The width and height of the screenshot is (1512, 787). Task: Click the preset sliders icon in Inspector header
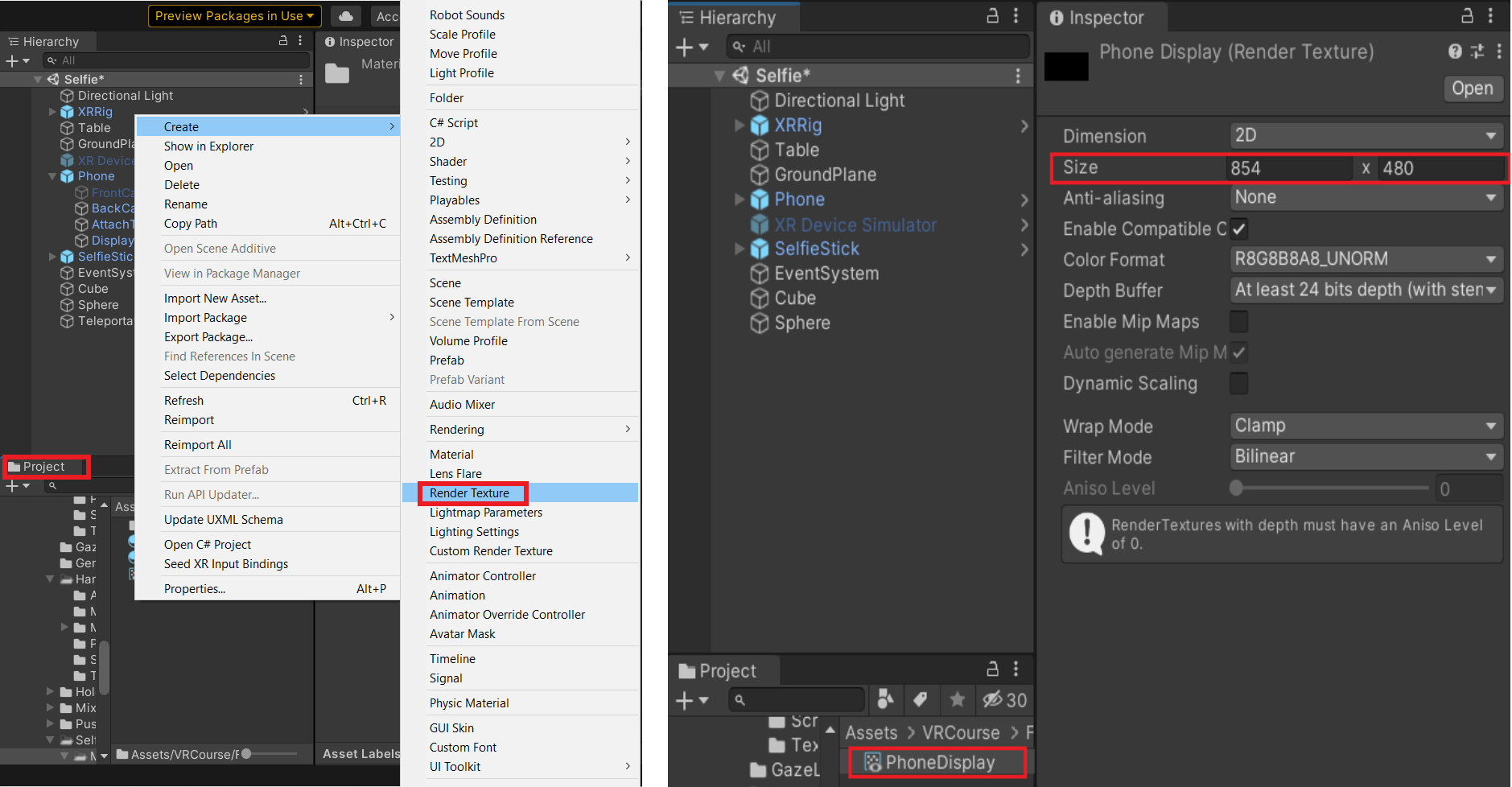click(x=1477, y=52)
